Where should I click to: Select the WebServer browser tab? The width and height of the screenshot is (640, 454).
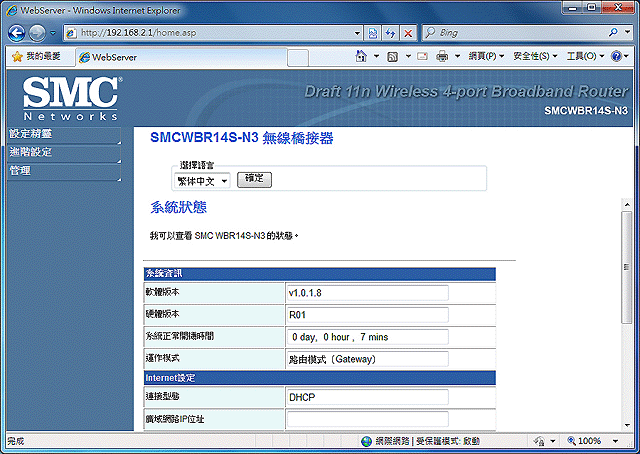coord(182,58)
